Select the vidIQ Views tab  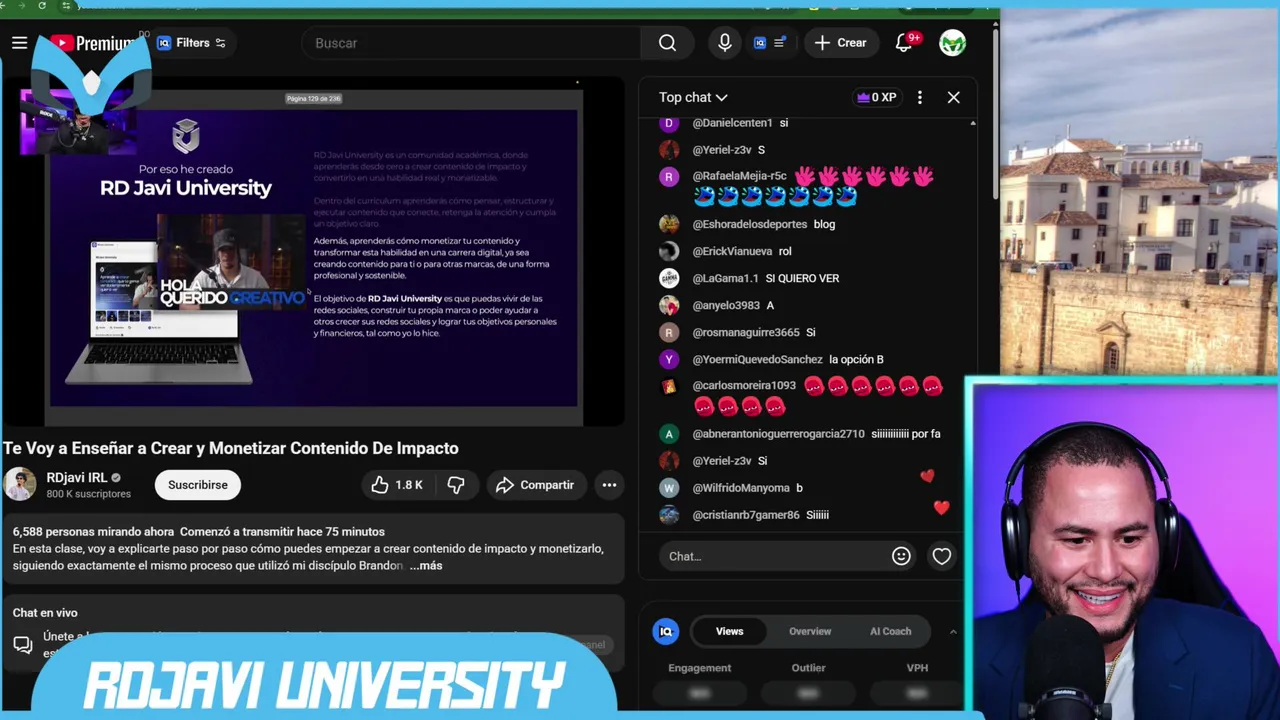tap(729, 631)
